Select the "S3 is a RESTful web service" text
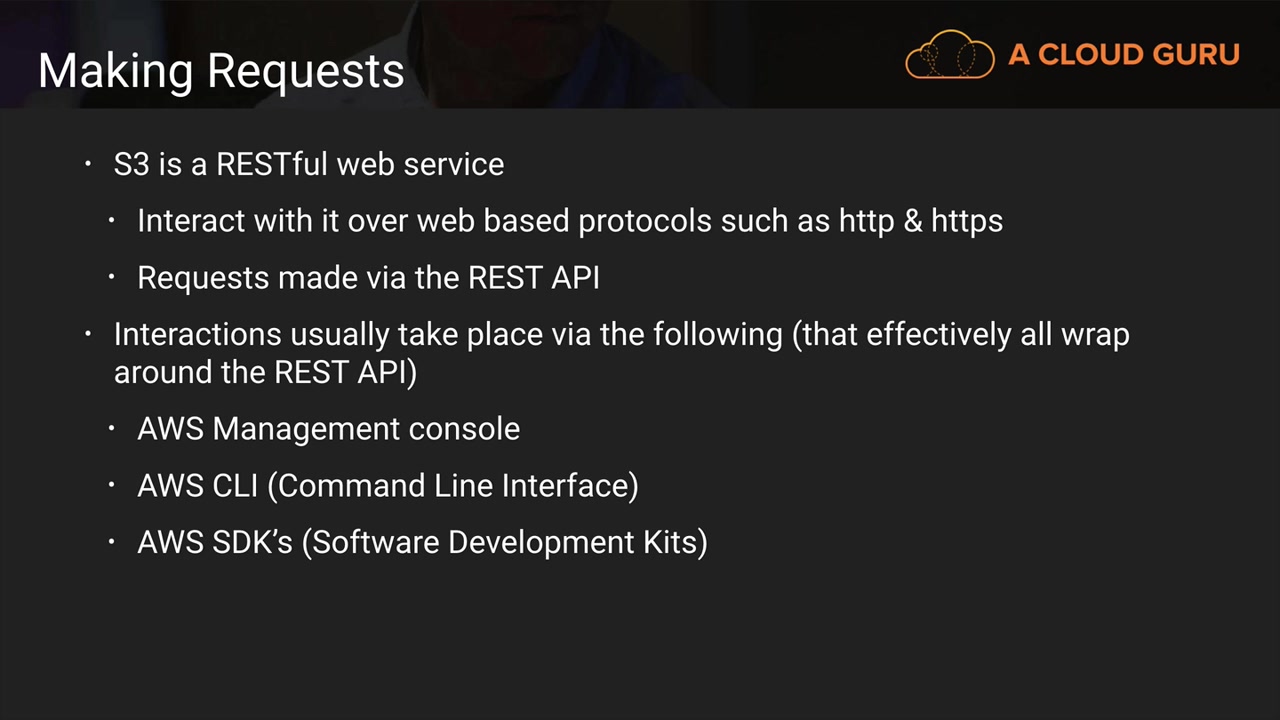Image resolution: width=1280 pixels, height=720 pixels. [x=308, y=164]
